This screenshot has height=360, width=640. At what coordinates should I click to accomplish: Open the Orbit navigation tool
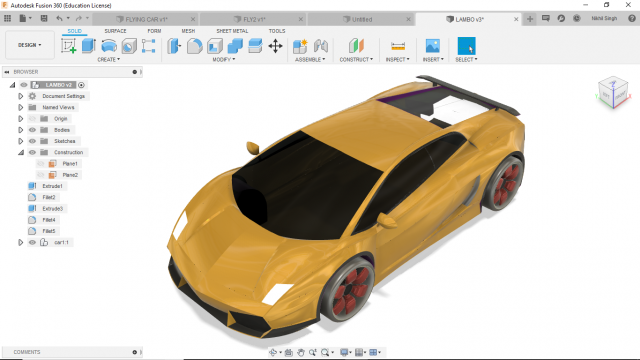273,352
